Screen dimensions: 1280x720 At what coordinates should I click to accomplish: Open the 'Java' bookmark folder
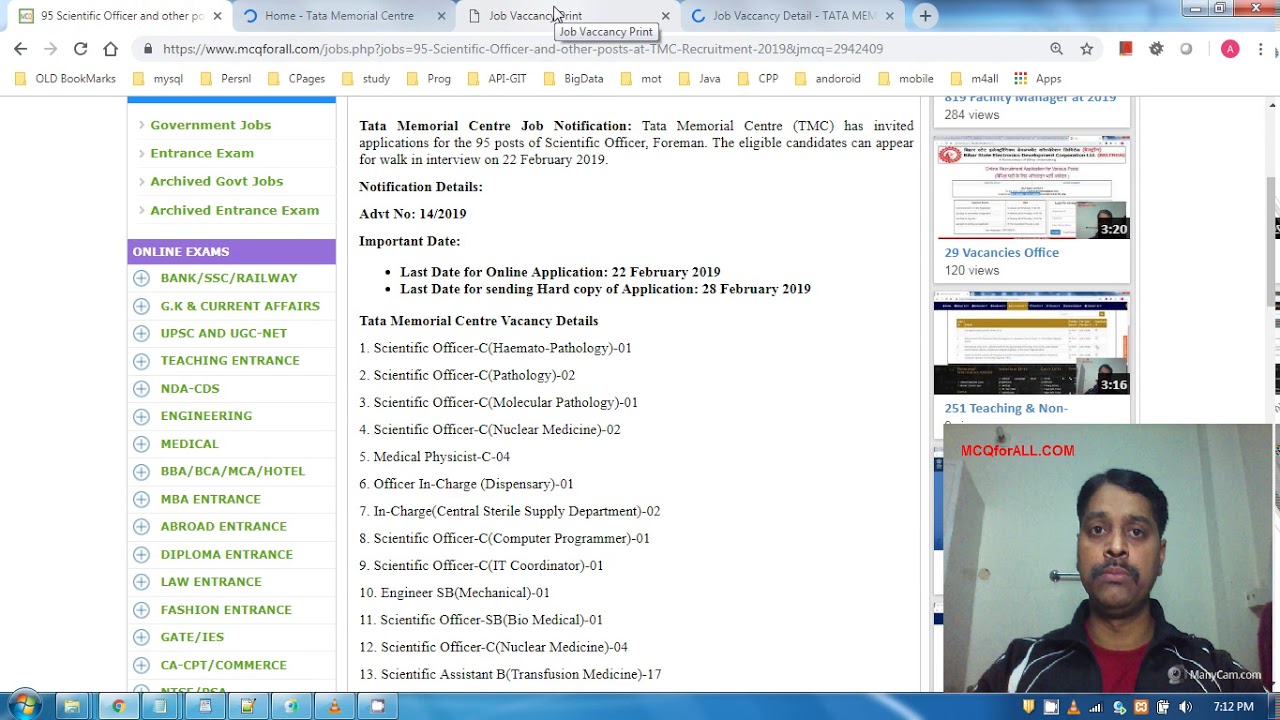pyautogui.click(x=699, y=78)
